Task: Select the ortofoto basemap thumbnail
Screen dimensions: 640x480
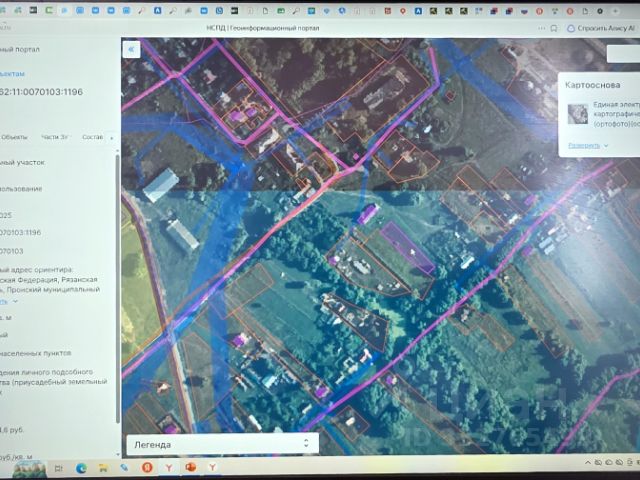Action: pos(578,114)
